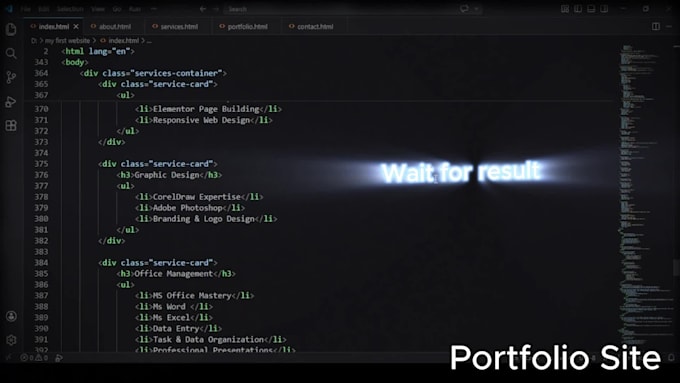
Task: Click line number 375 in the gutter
Action: coord(41,164)
